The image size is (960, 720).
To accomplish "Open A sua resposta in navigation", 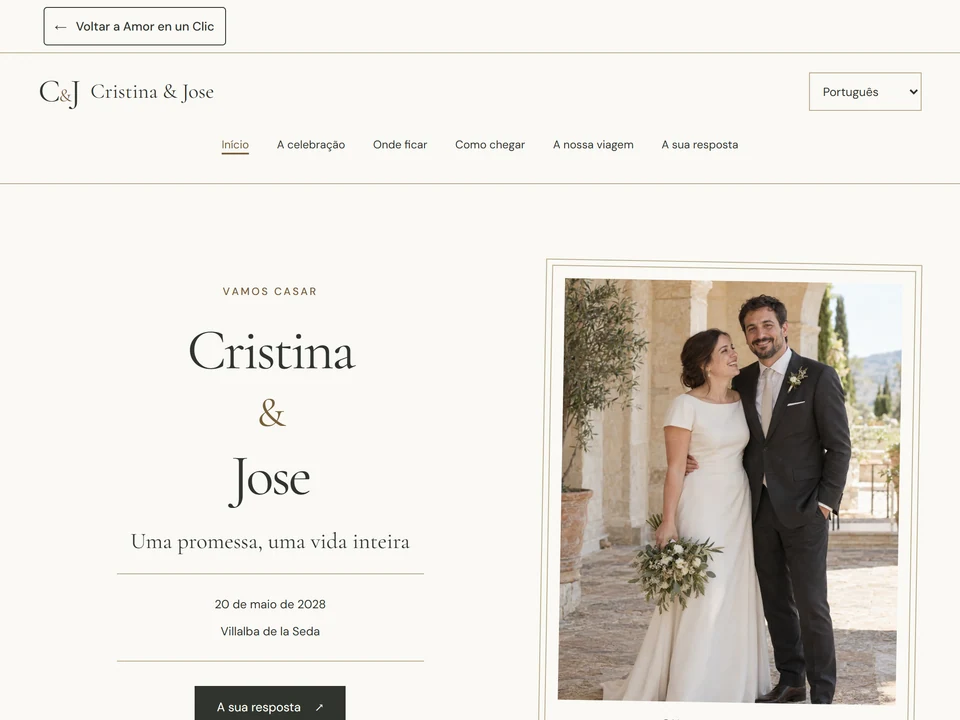I will 700,145.
